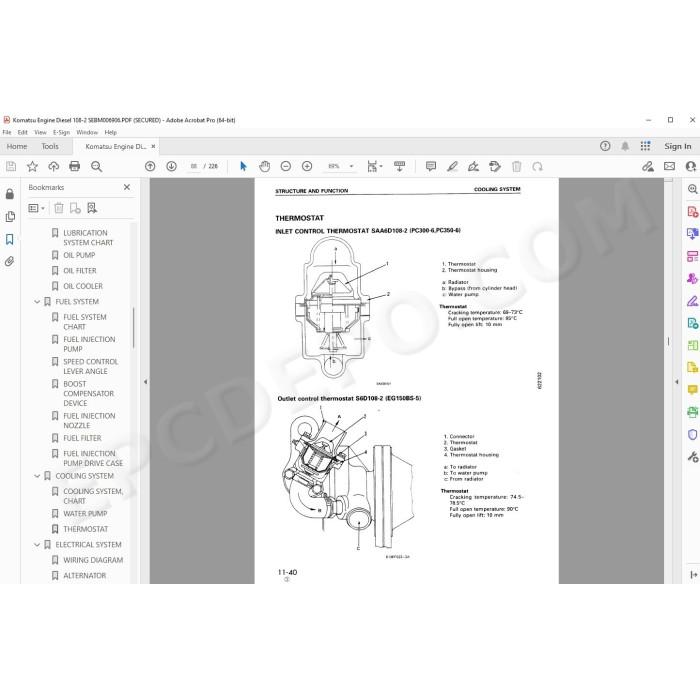The width and height of the screenshot is (700, 700).
Task: Open the find text magnifier icon
Action: point(96,167)
